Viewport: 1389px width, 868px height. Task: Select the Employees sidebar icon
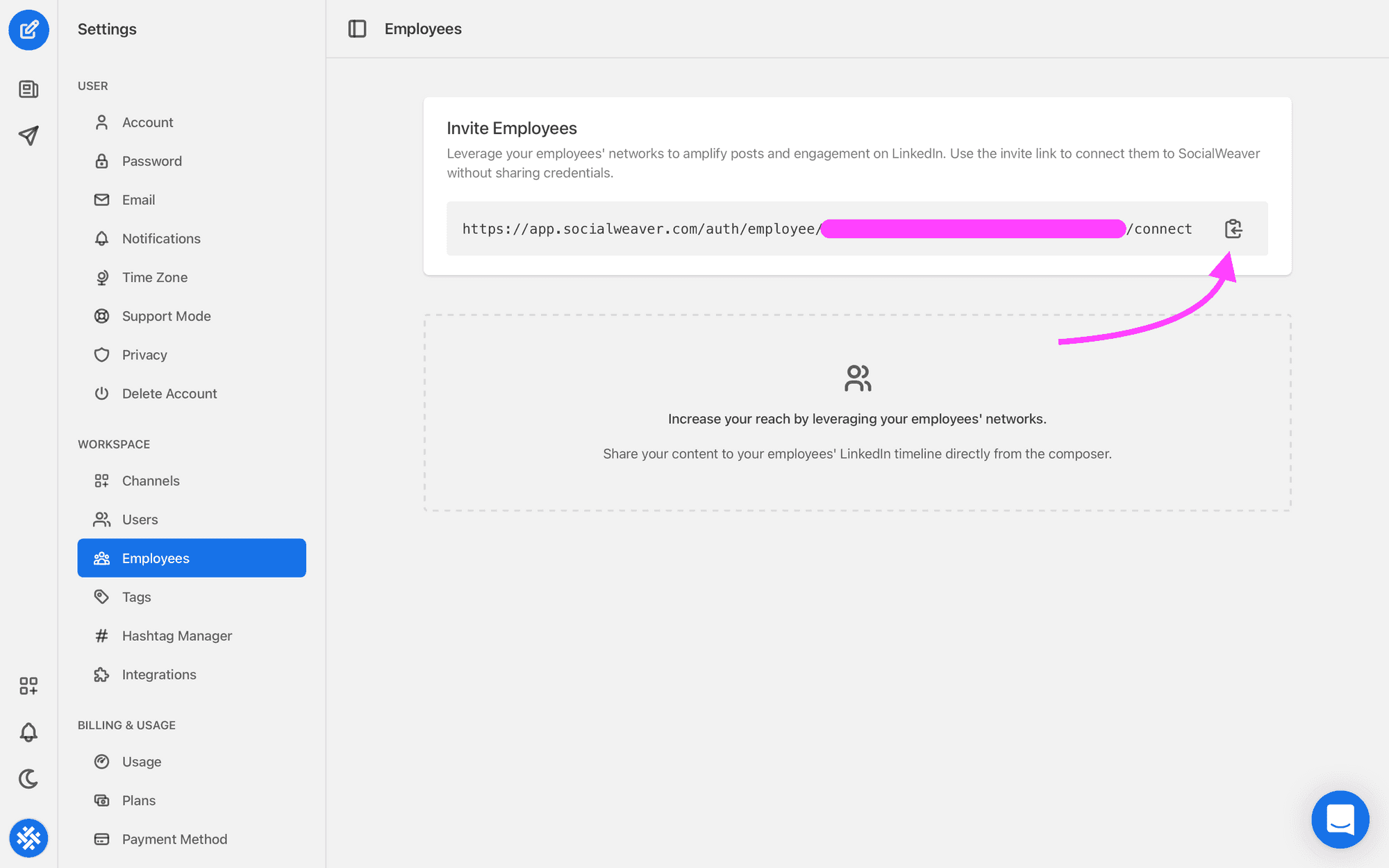(x=100, y=558)
